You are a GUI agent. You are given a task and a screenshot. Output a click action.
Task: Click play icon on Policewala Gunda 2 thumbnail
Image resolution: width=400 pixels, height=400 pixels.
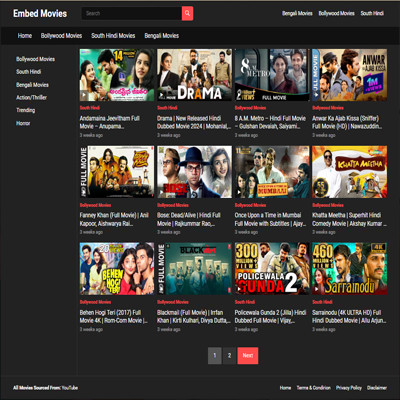tap(239, 289)
